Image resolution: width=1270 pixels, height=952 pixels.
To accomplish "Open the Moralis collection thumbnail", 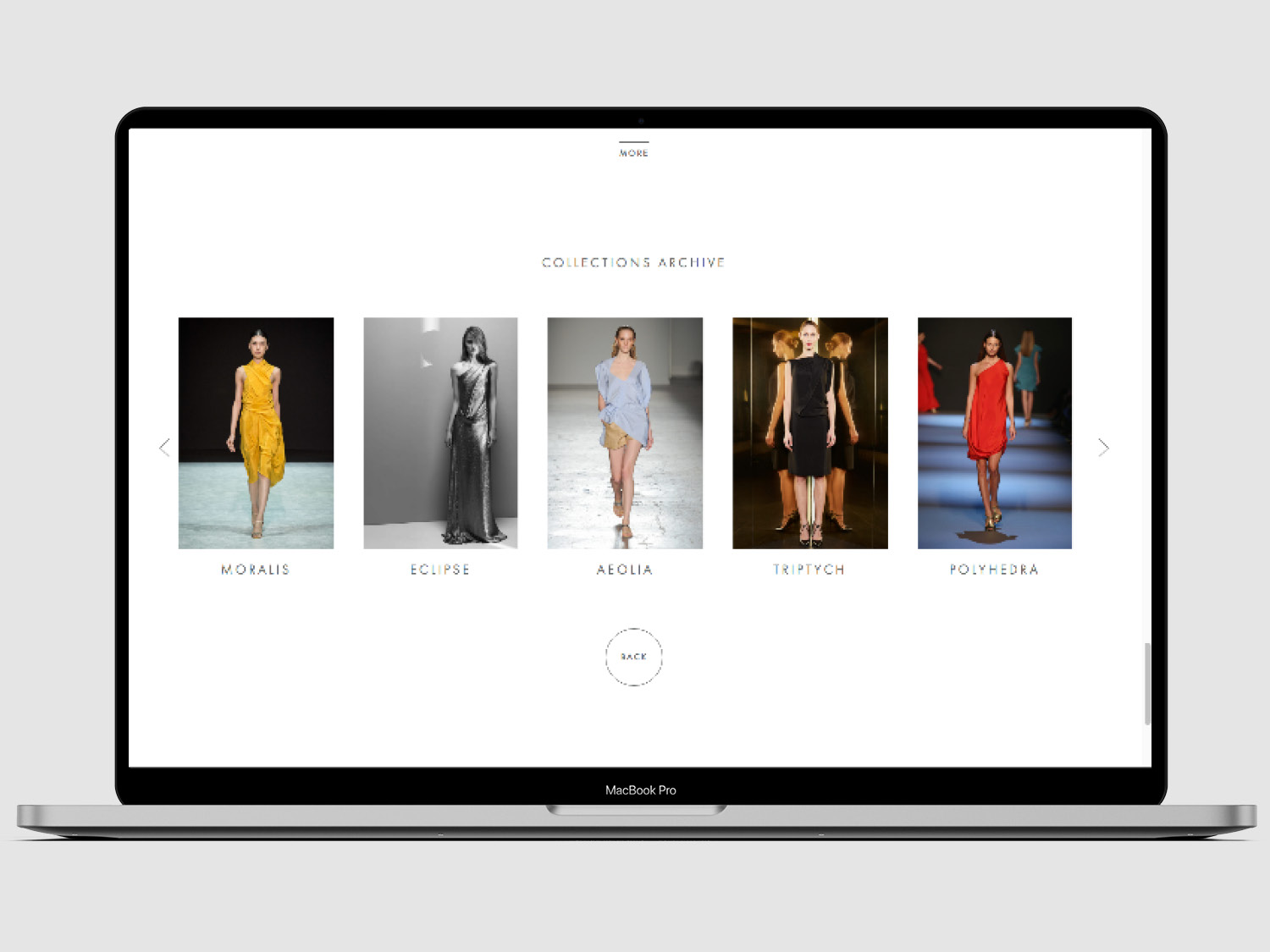I will [x=256, y=433].
